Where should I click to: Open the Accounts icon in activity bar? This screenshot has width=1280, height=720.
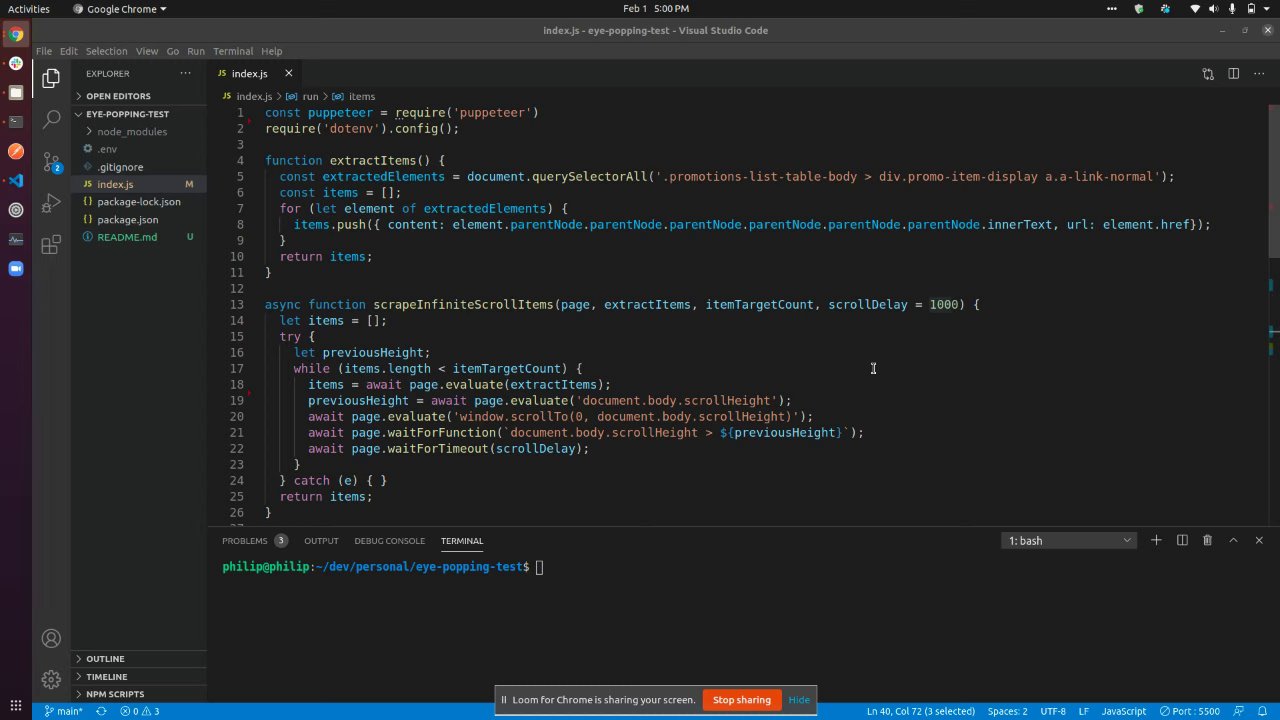tap(52, 639)
